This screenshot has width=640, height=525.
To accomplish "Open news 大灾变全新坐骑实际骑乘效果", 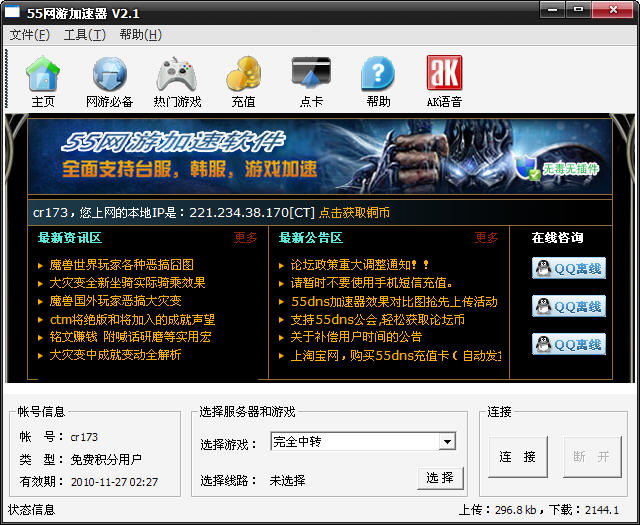I will click(x=127, y=283).
